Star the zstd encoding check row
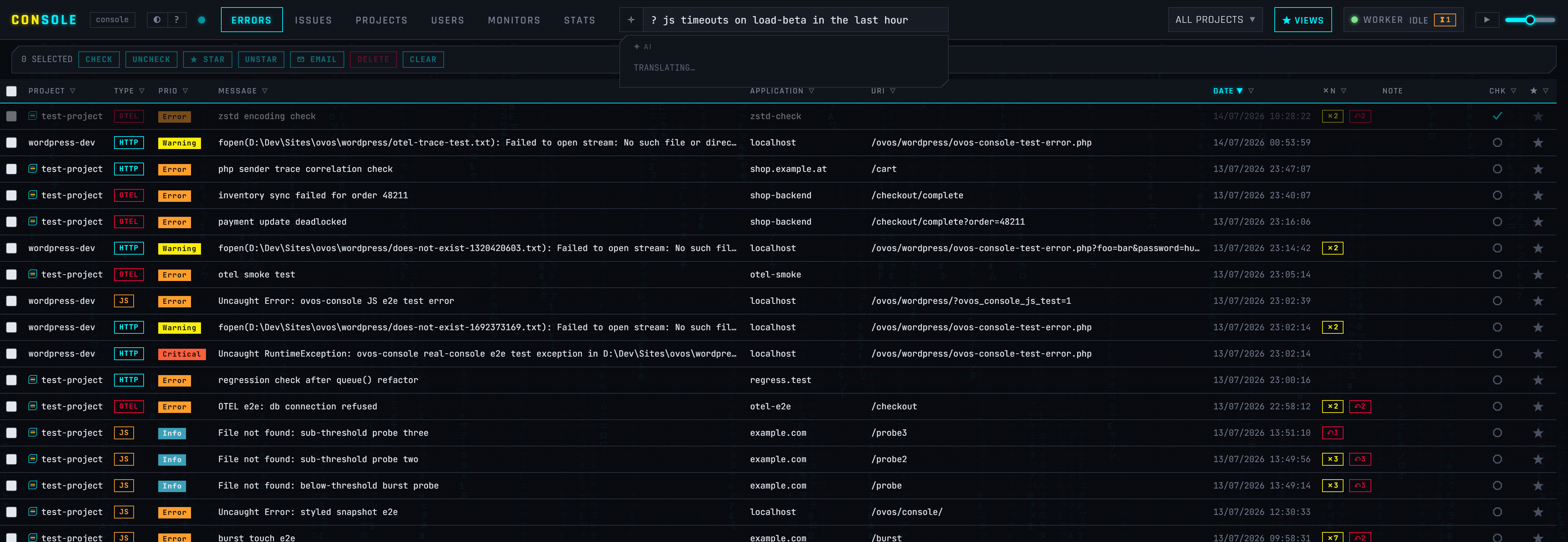1568x542 pixels. [1538, 116]
